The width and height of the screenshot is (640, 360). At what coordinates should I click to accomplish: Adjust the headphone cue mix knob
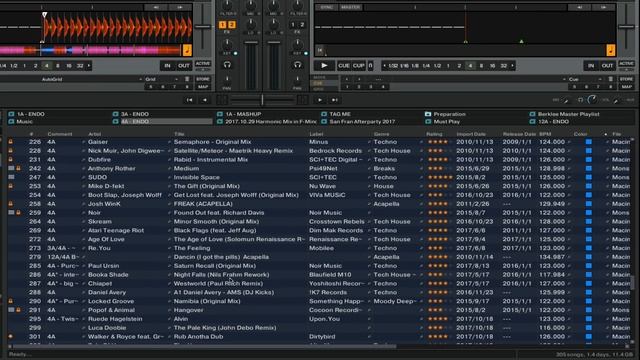click(592, 100)
